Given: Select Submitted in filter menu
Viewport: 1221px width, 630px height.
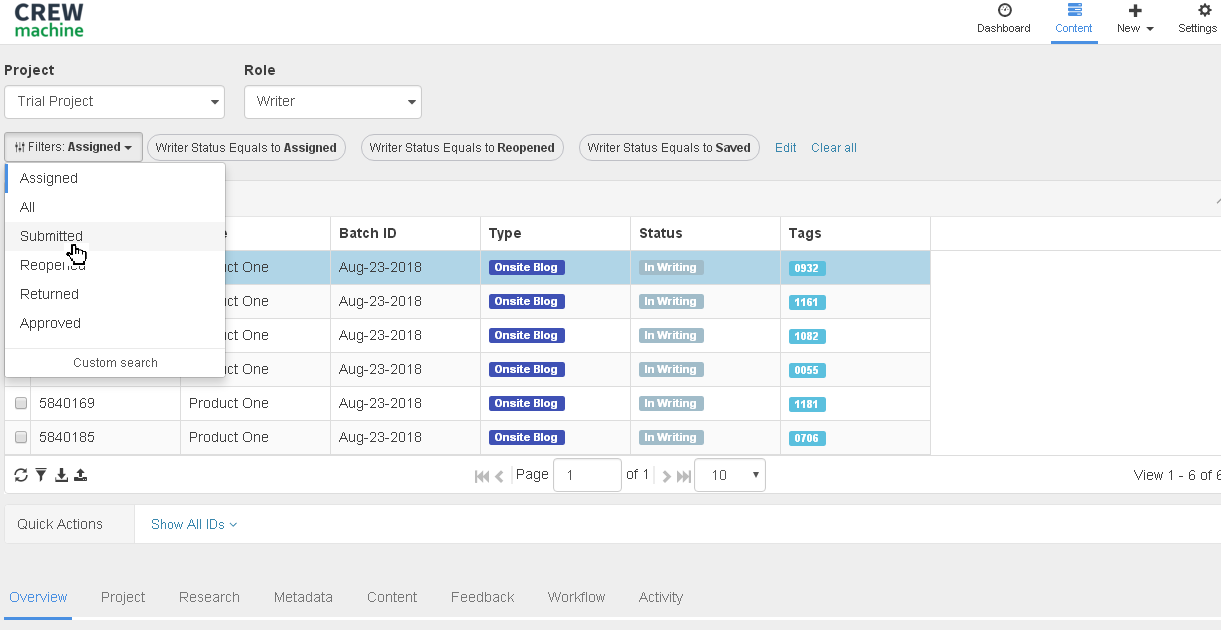Looking at the screenshot, I should [115, 236].
